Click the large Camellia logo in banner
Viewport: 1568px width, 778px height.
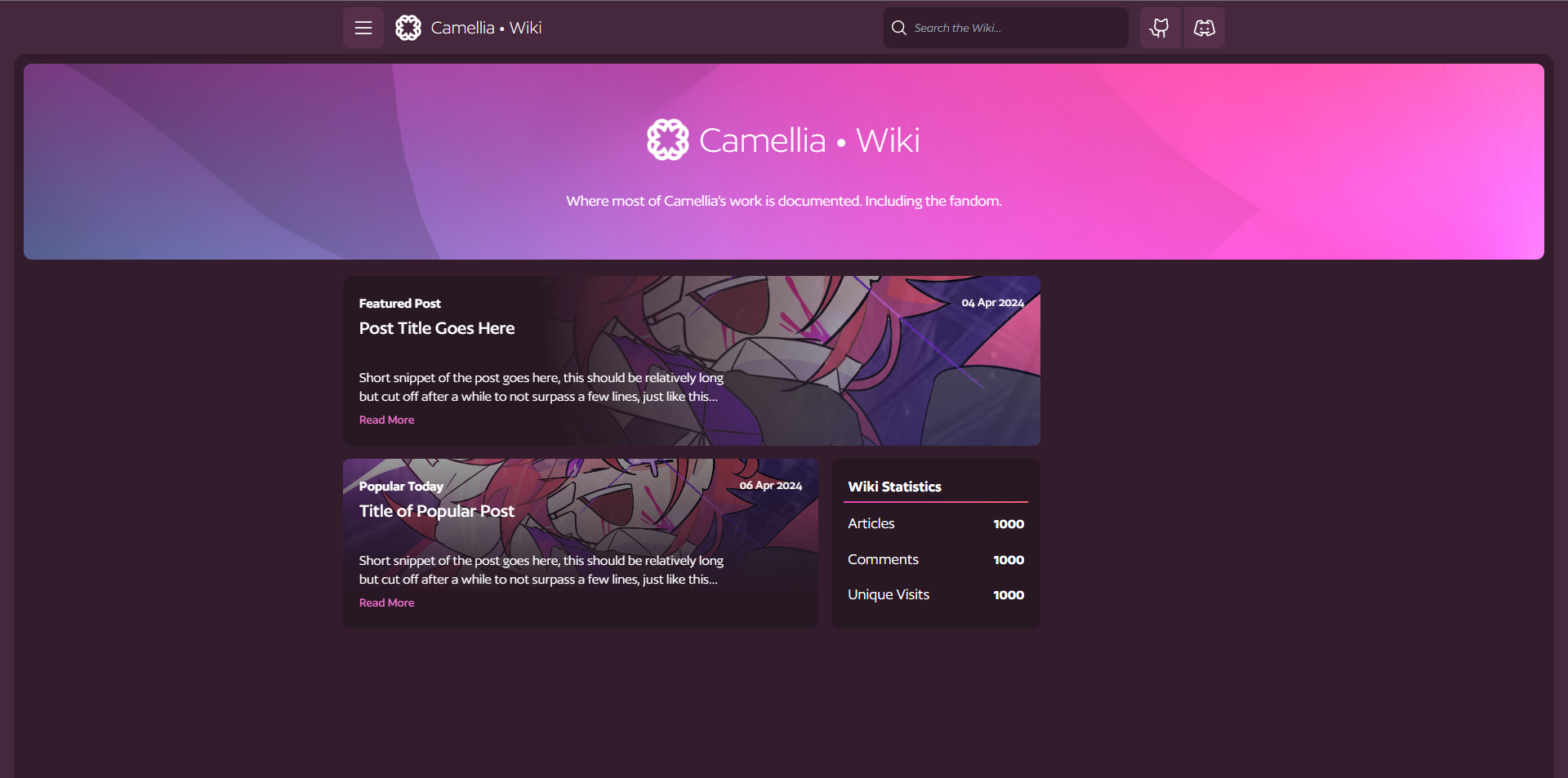[668, 140]
